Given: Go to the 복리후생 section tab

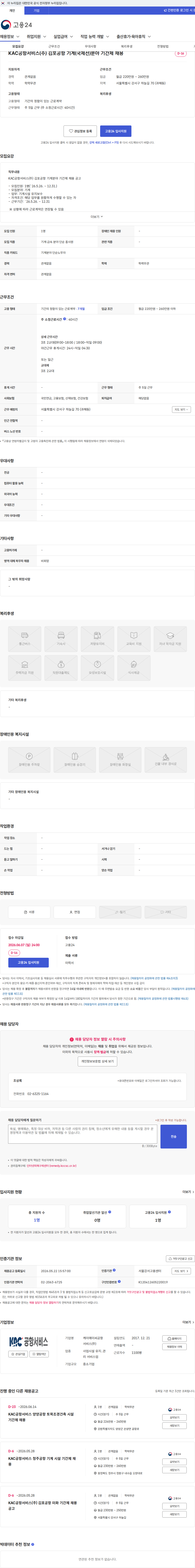Looking at the screenshot, I should pos(126,46).
